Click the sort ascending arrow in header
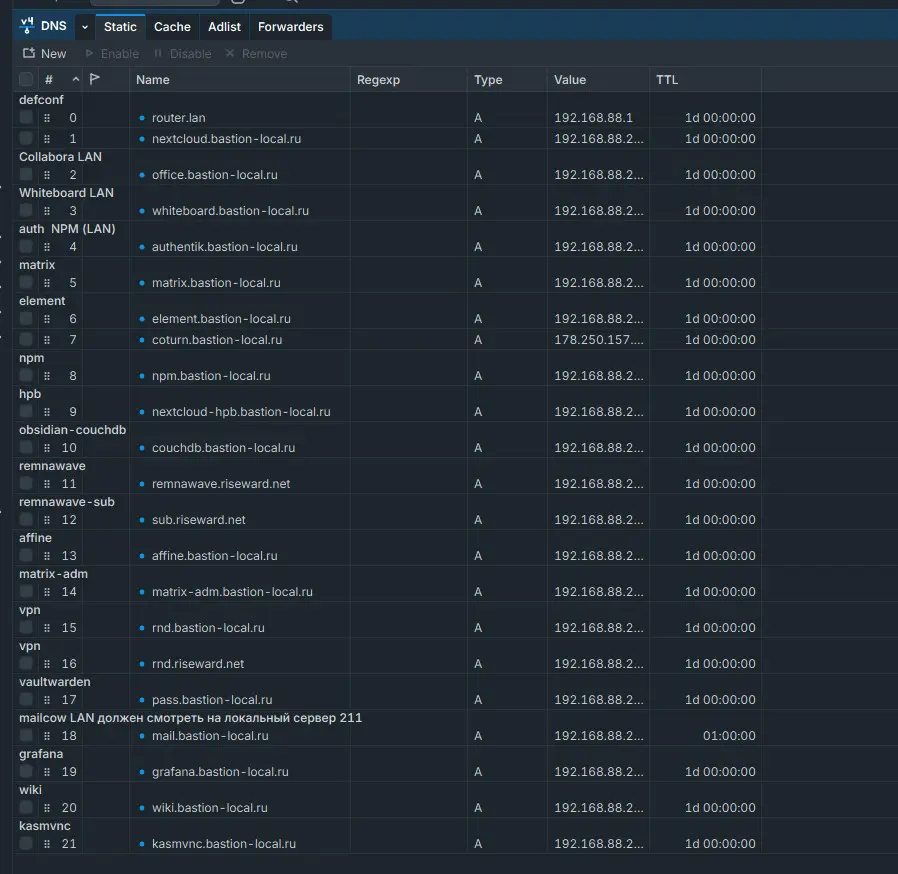The image size is (898, 874). 76,80
